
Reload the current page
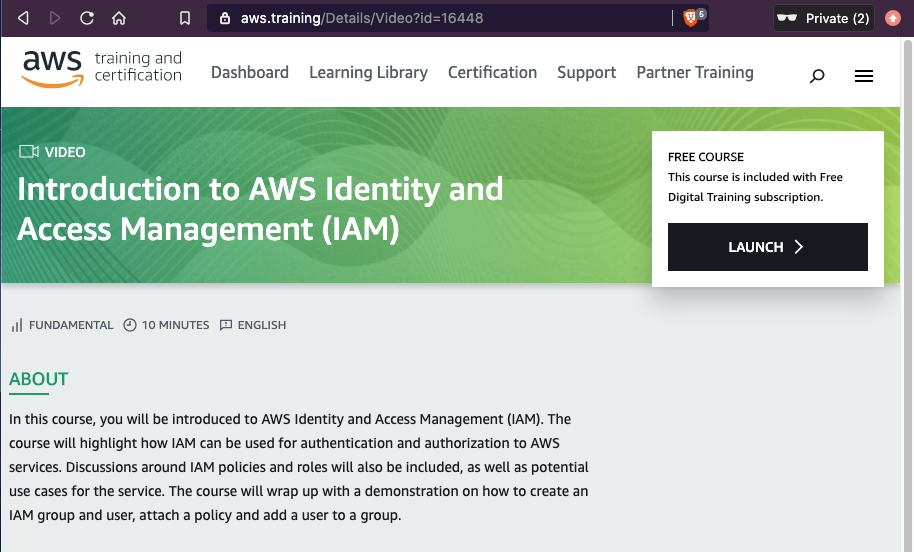87,18
